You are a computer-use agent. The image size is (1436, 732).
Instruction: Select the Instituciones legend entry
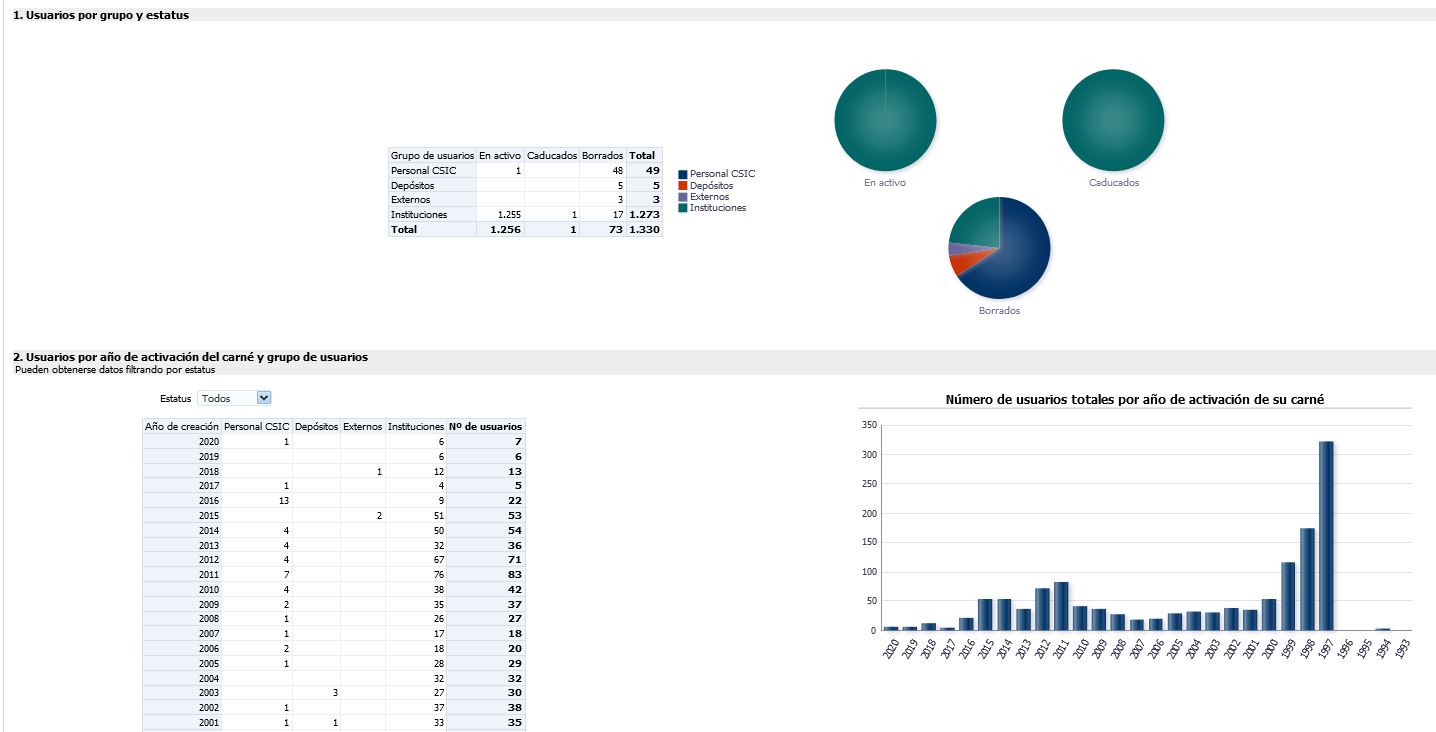tap(717, 208)
